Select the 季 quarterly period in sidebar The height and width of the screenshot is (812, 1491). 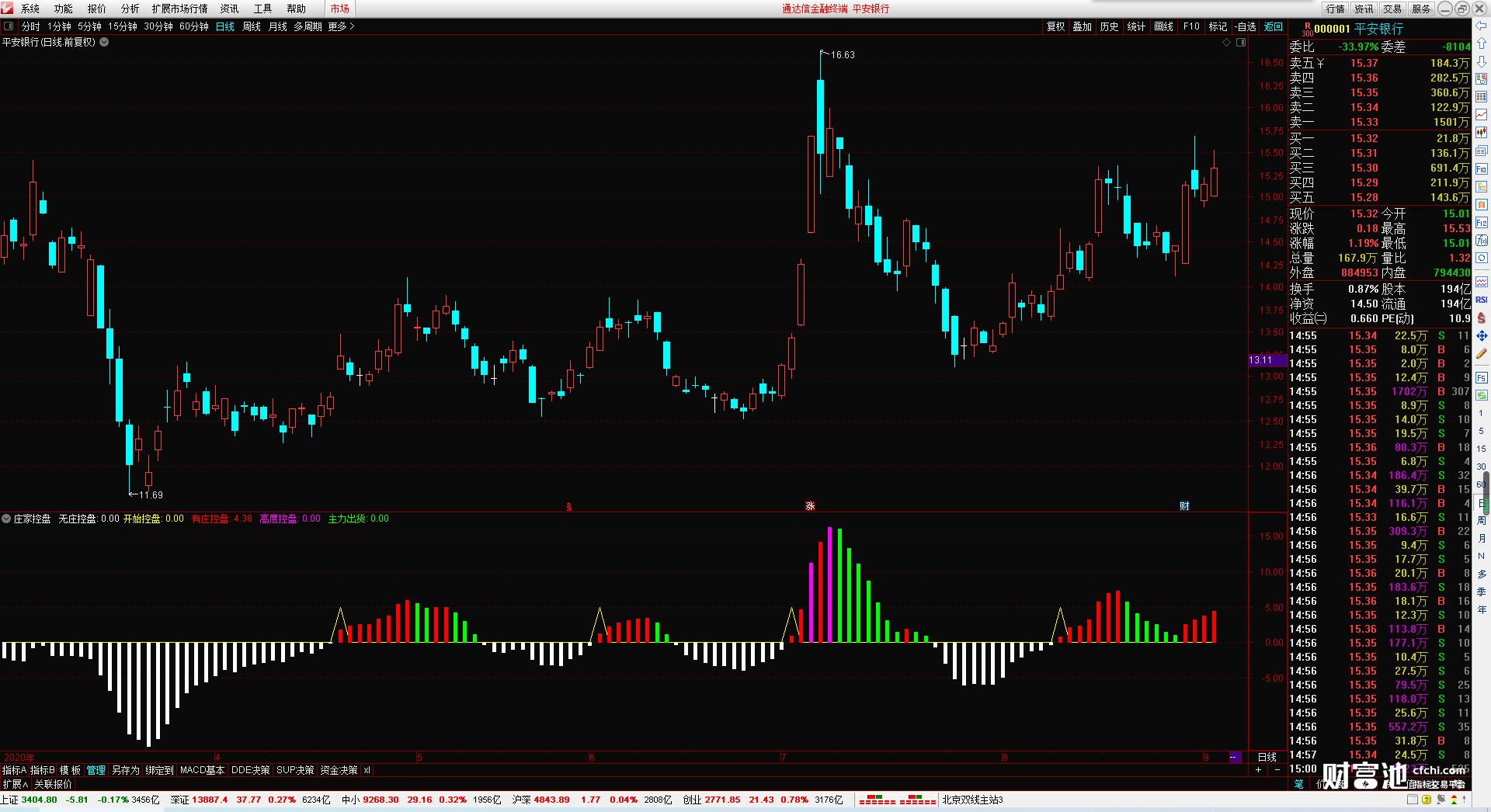[1482, 592]
